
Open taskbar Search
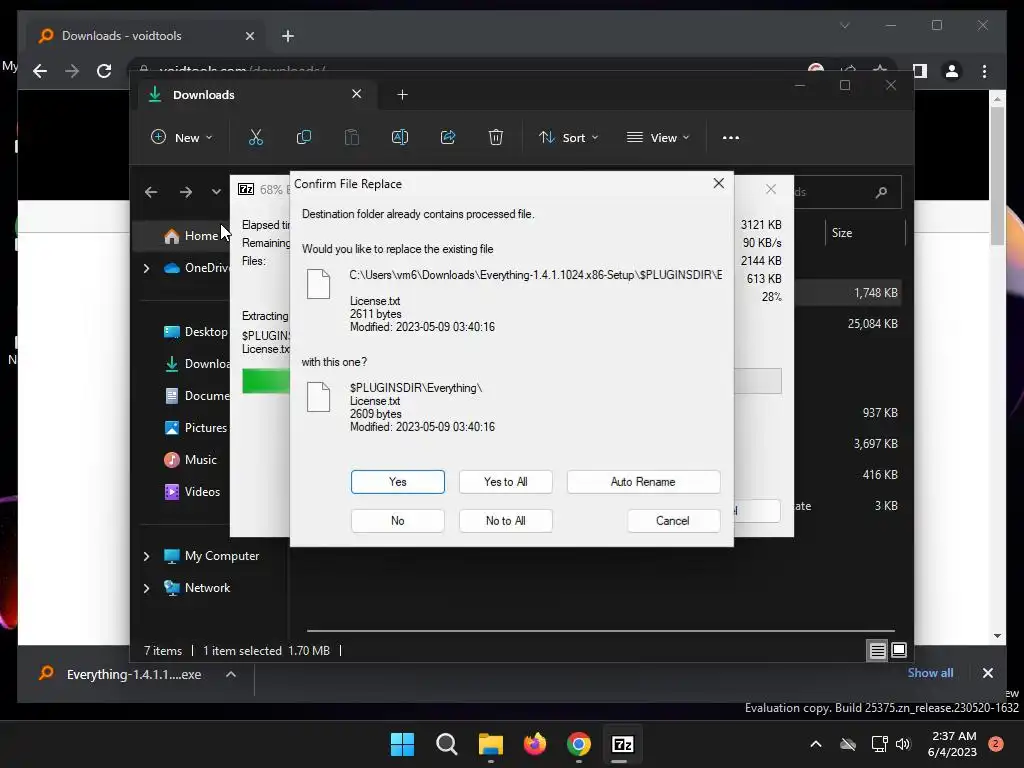coord(447,744)
